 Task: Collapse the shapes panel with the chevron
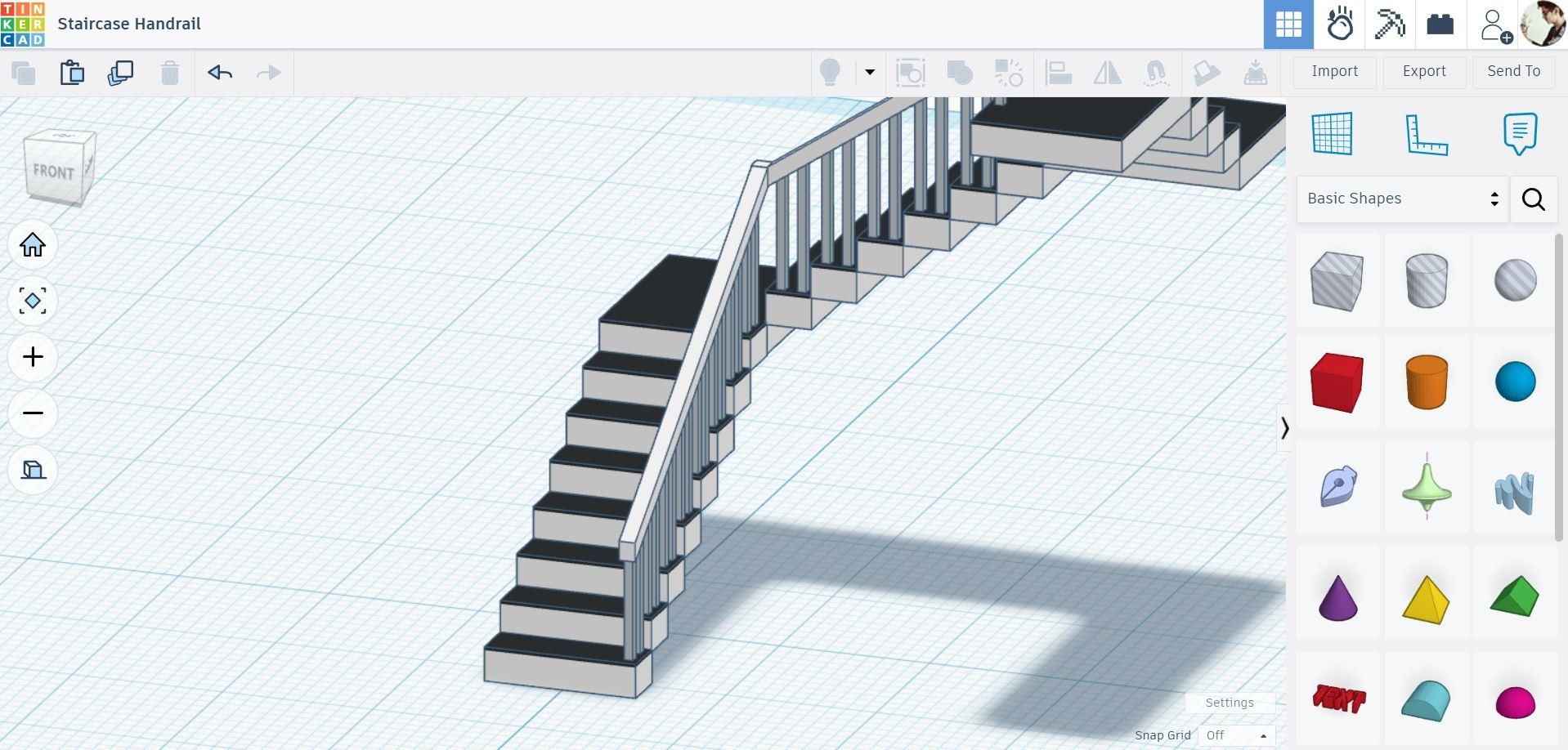[1284, 427]
